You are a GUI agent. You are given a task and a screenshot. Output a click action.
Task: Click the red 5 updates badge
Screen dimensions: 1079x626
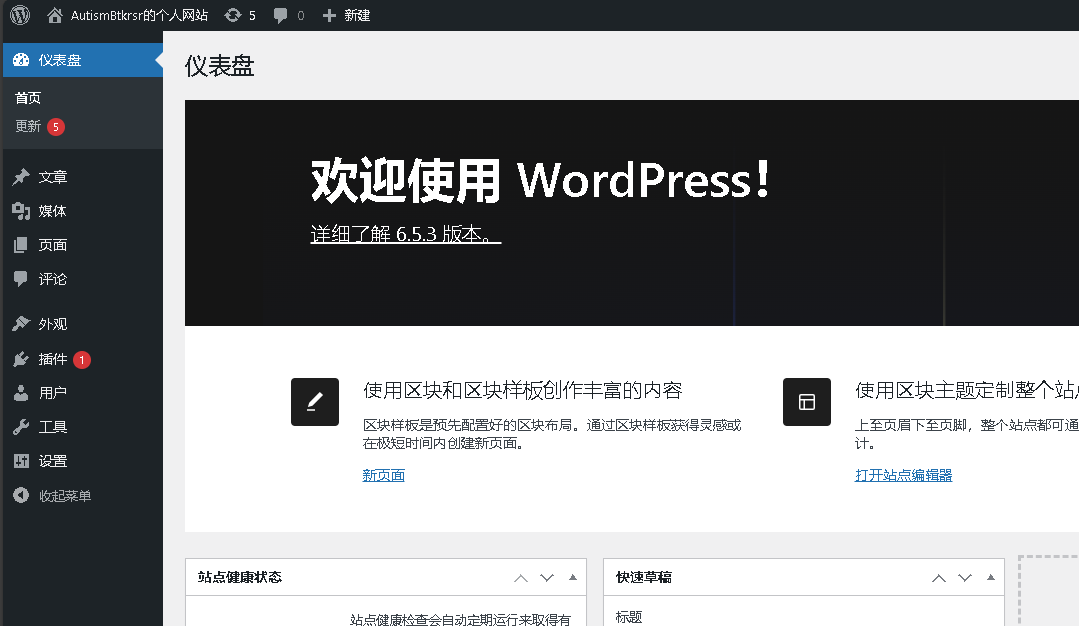(56, 127)
